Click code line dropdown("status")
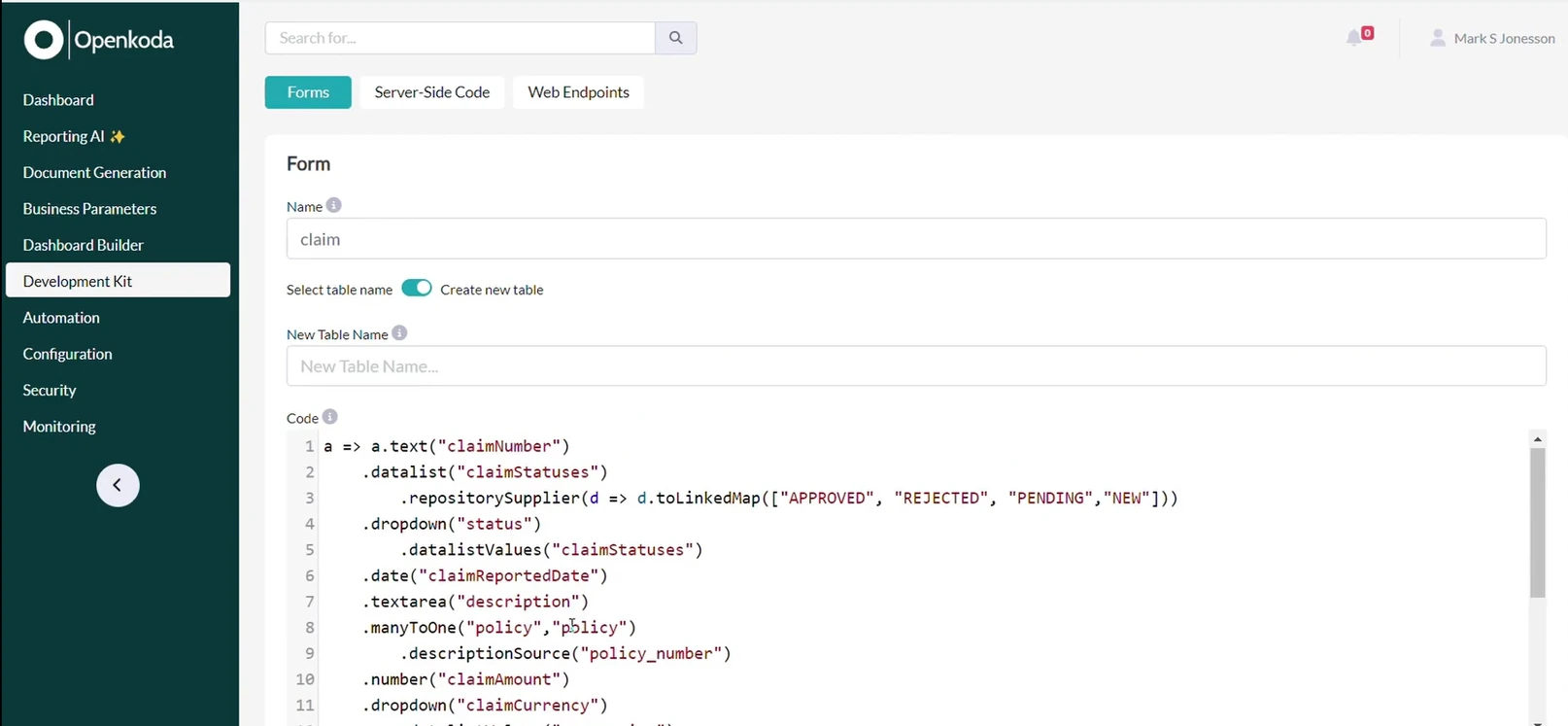This screenshot has height=726, width=1568. [452, 524]
